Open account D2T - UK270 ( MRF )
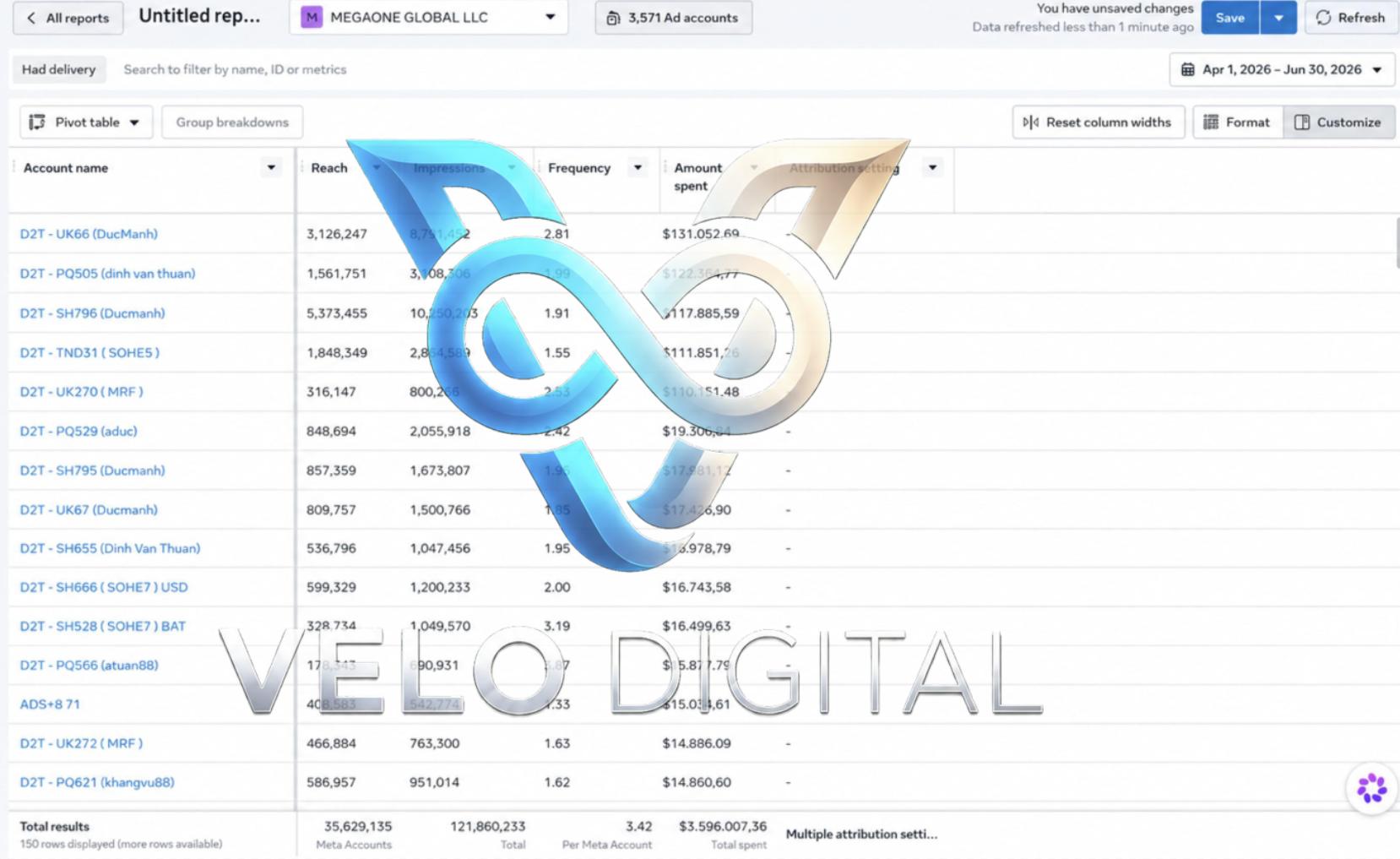Image resolution: width=1400 pixels, height=859 pixels. [x=81, y=392]
